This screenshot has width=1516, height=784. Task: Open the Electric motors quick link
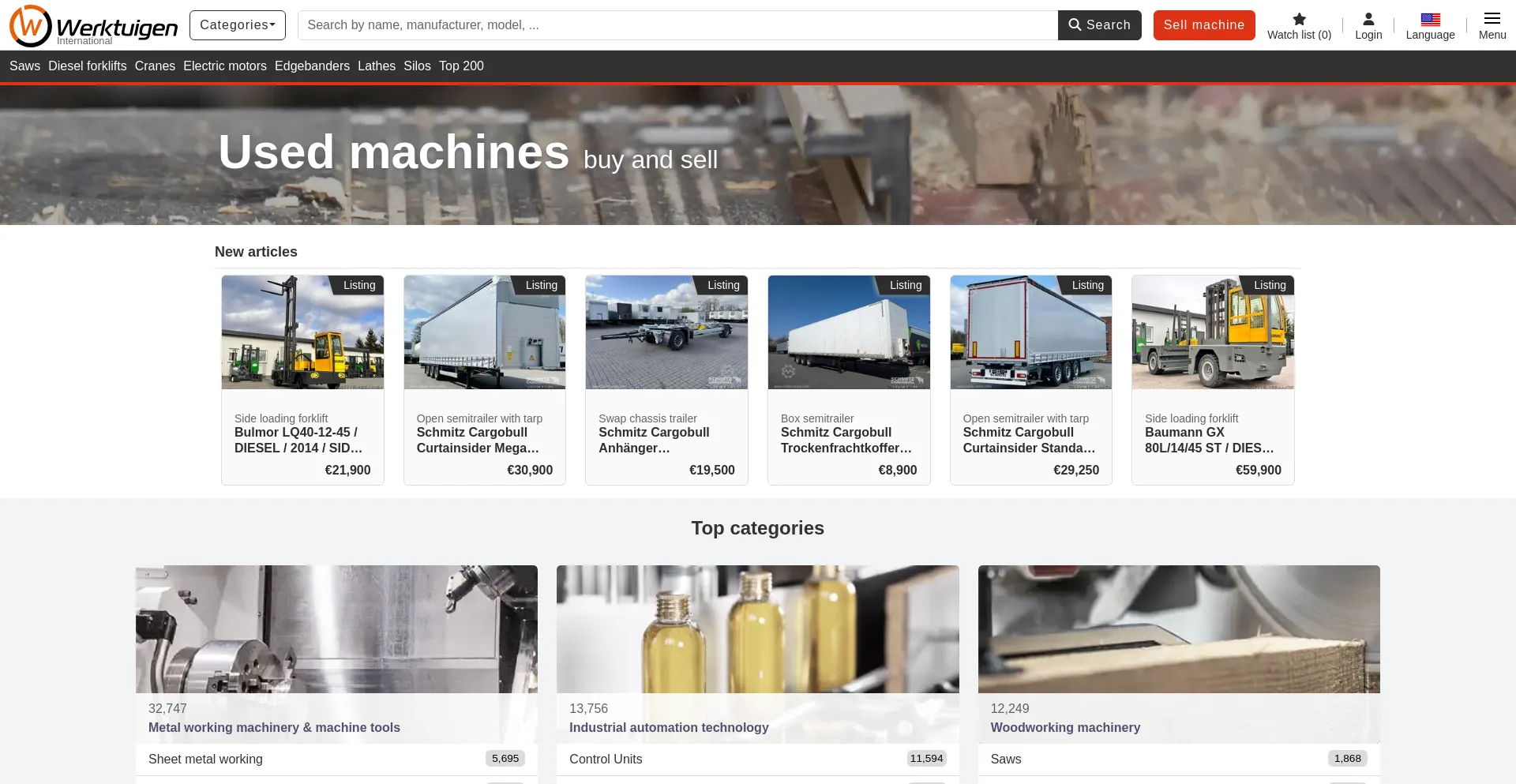tap(225, 66)
